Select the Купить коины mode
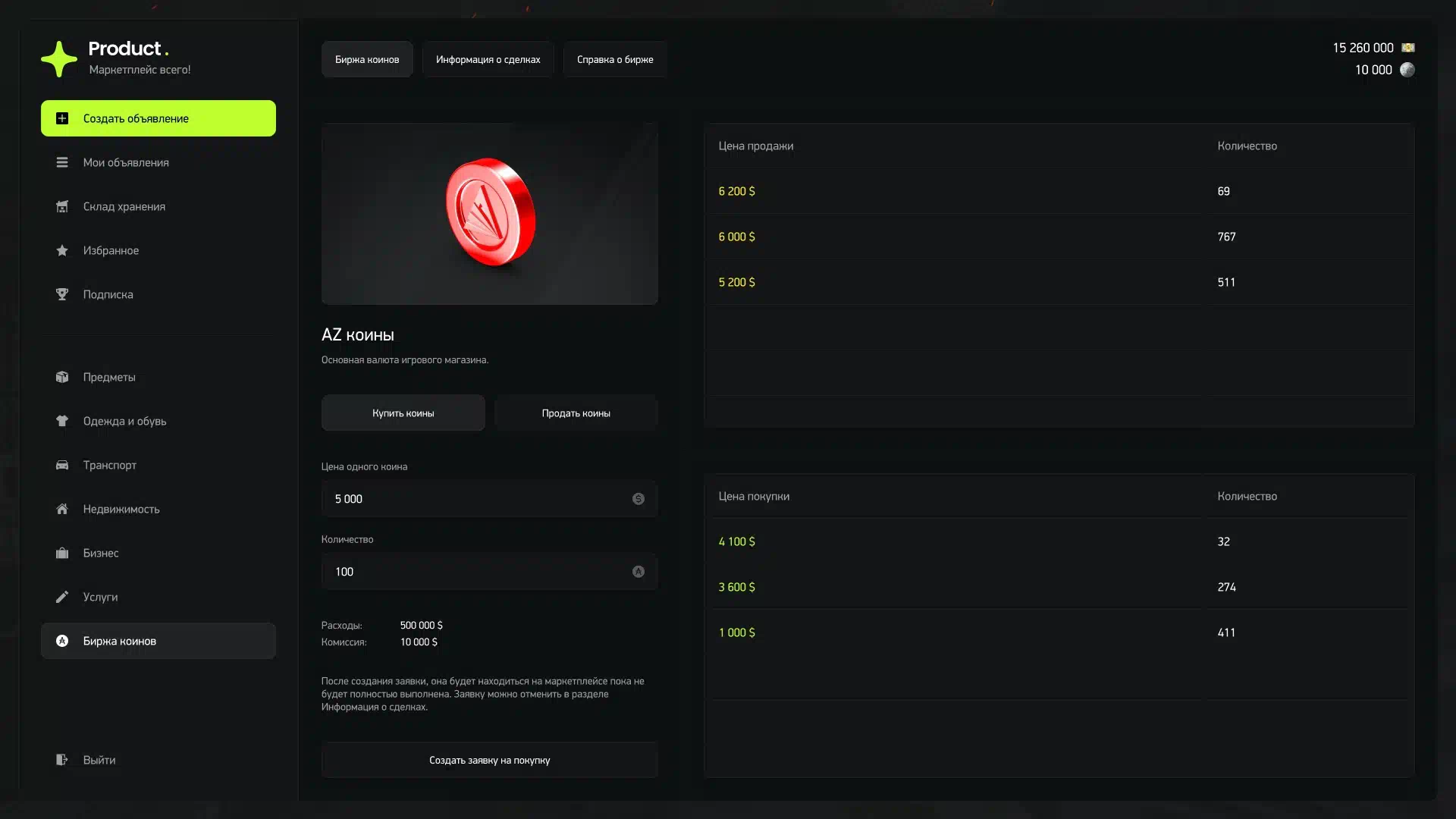1456x819 pixels. tap(403, 413)
